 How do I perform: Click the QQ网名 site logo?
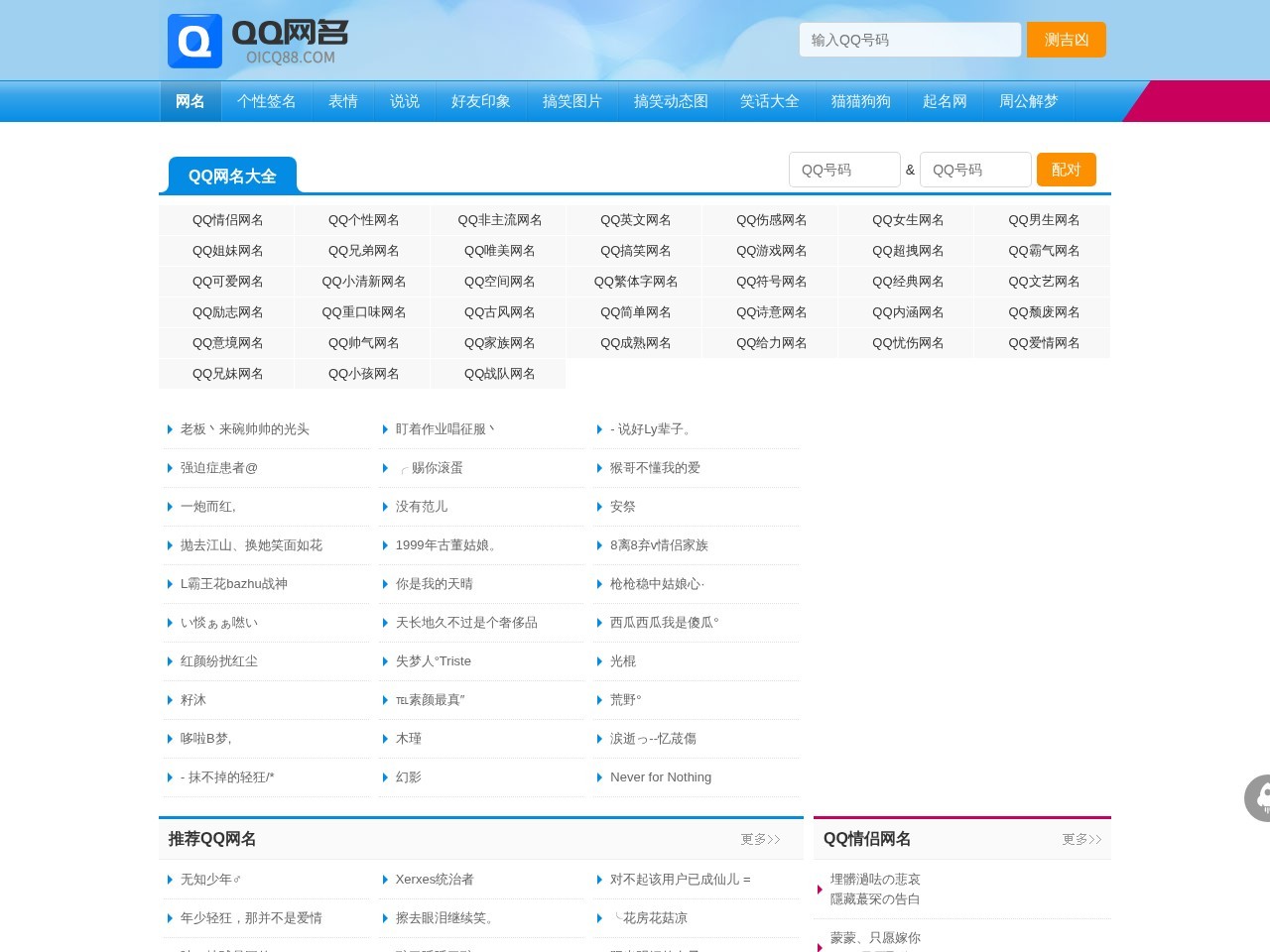(x=259, y=41)
